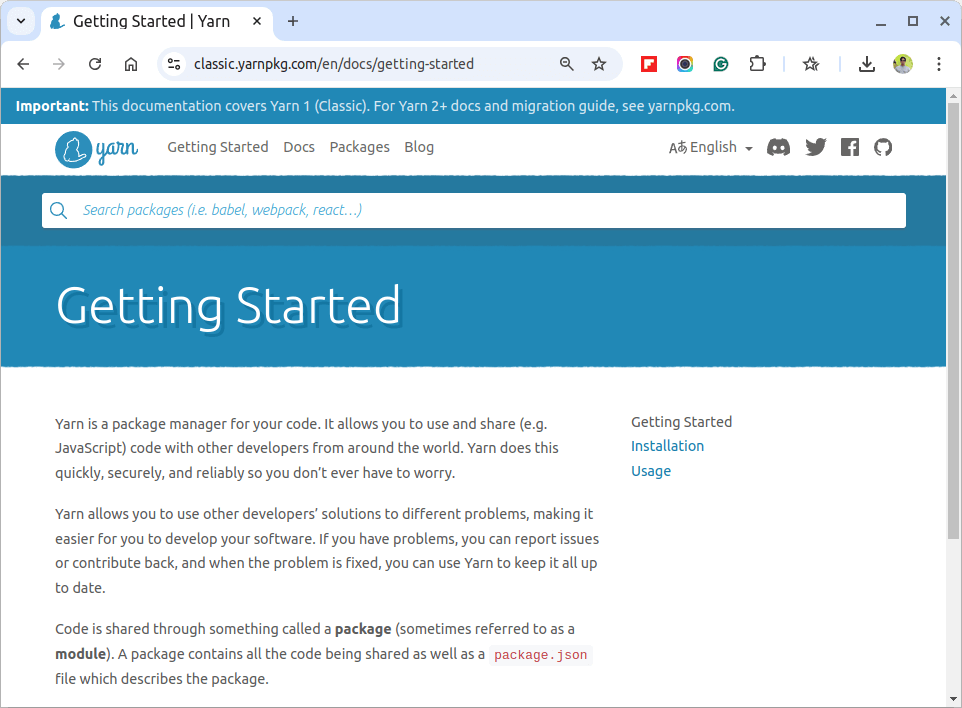Open the Packages navigation item
This screenshot has width=962, height=708.
point(360,147)
